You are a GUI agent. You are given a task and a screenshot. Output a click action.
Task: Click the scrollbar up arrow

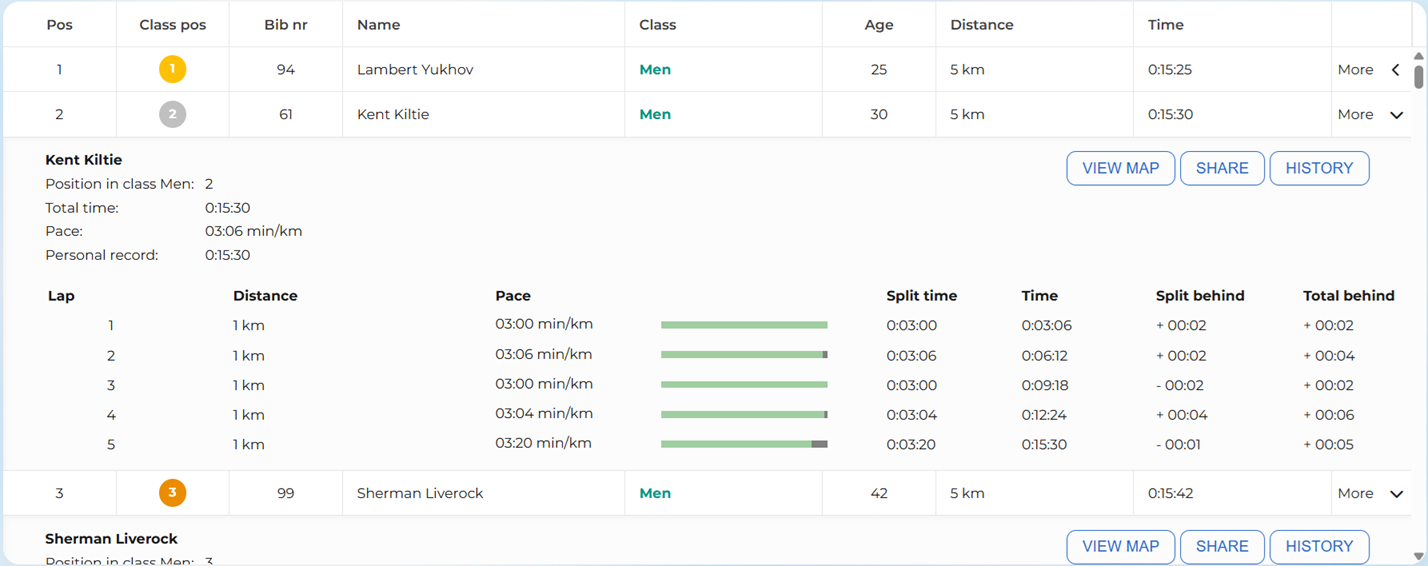coord(1418,57)
